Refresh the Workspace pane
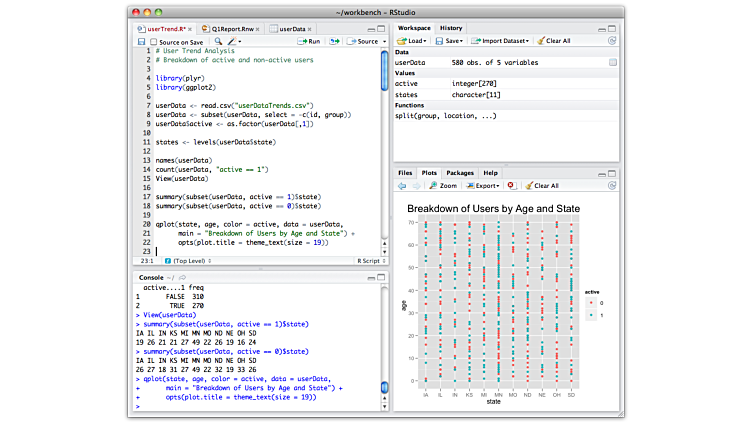 click(x=612, y=41)
